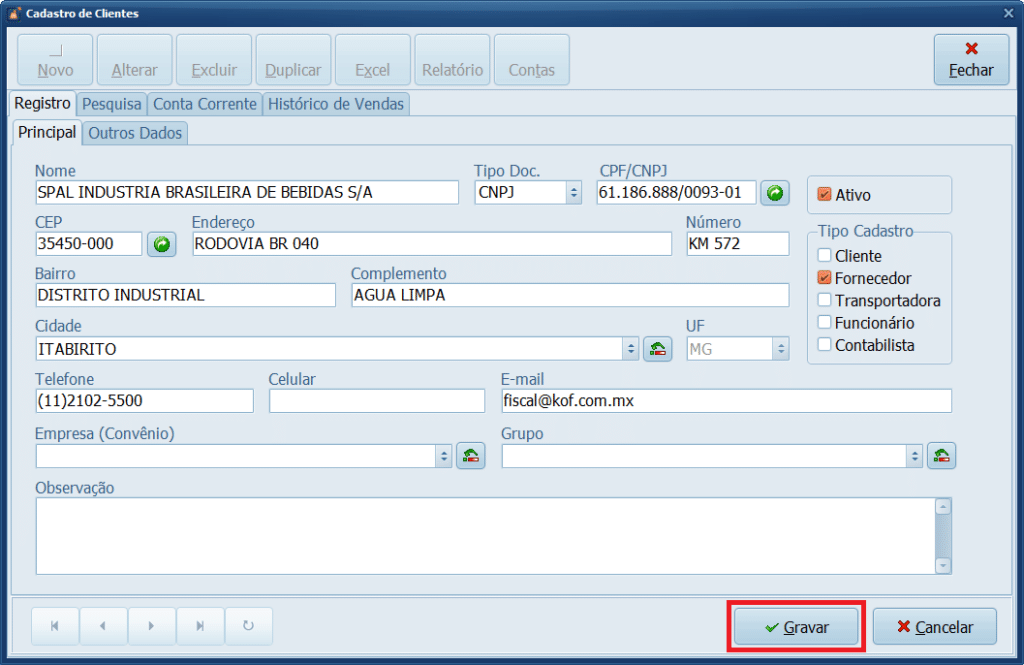The height and width of the screenshot is (665, 1024).
Task: Open the Outros Dados tab
Action: pyautogui.click(x=134, y=133)
